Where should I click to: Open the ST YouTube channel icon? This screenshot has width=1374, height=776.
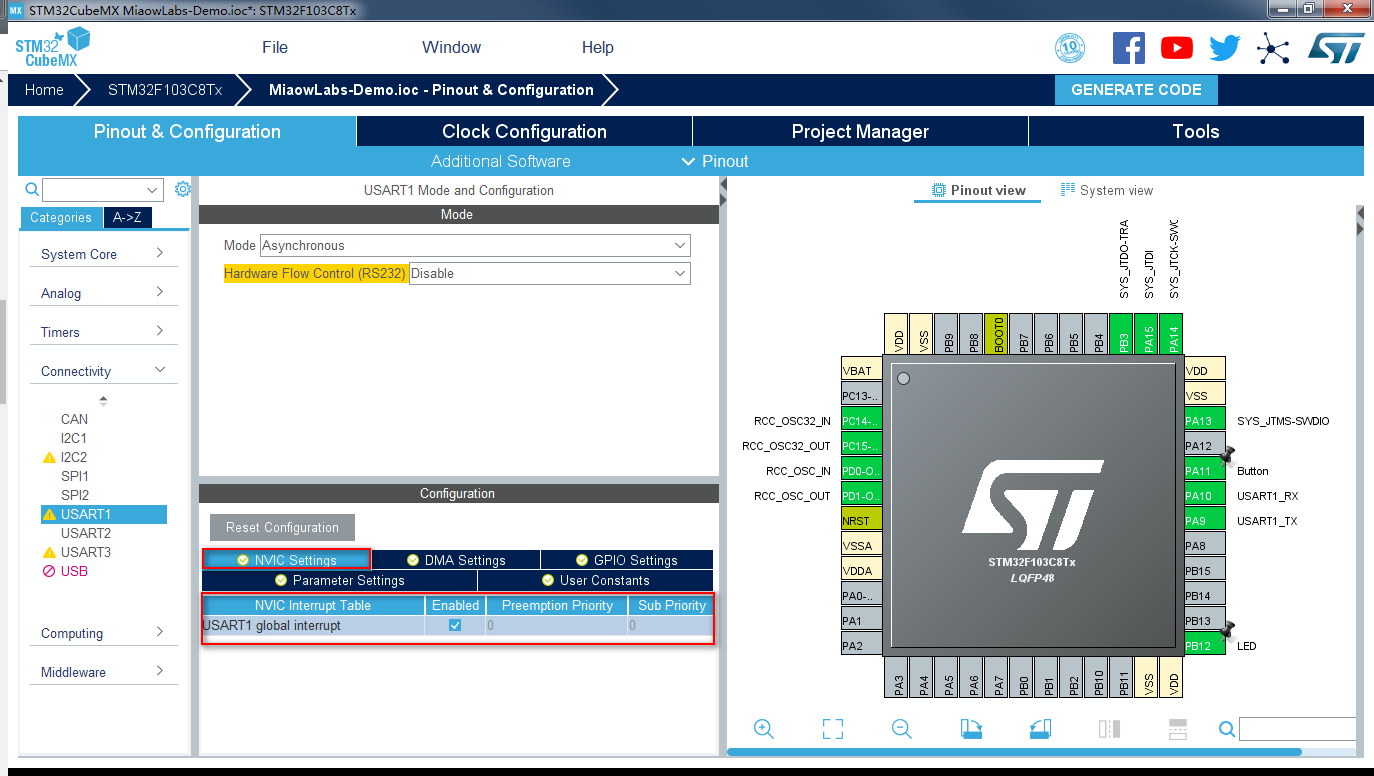coord(1176,47)
